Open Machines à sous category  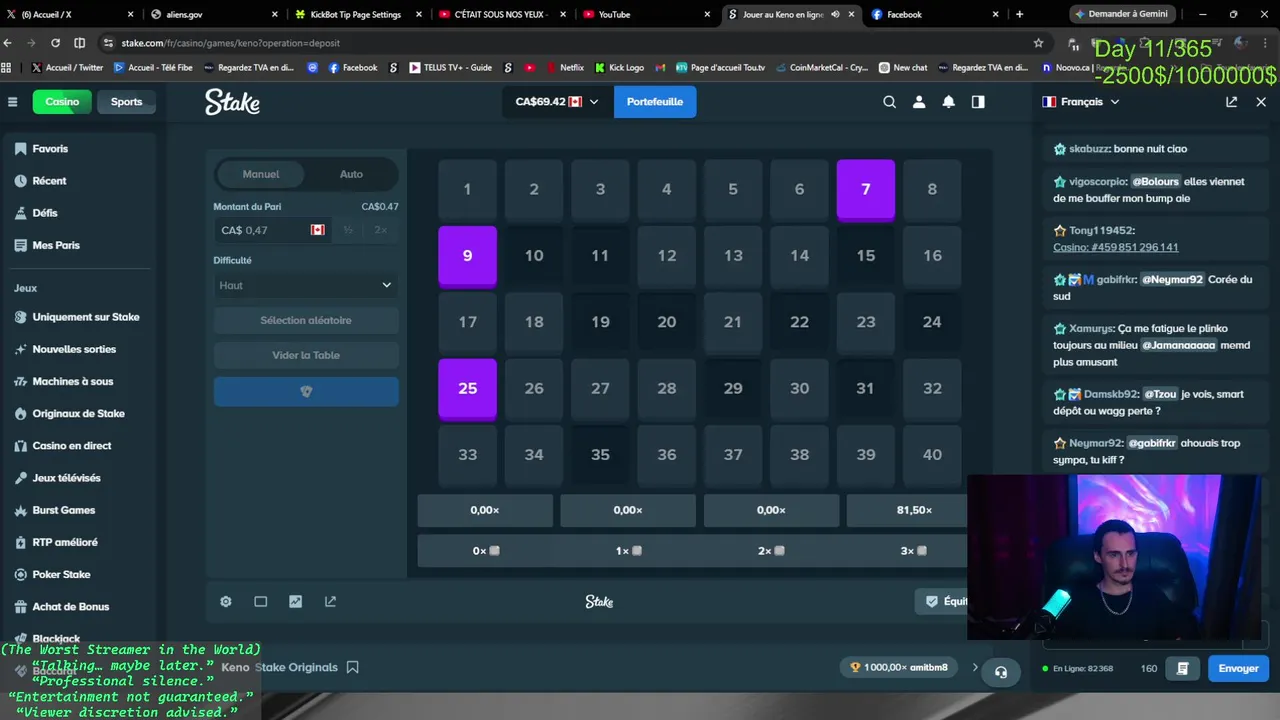click(80, 381)
